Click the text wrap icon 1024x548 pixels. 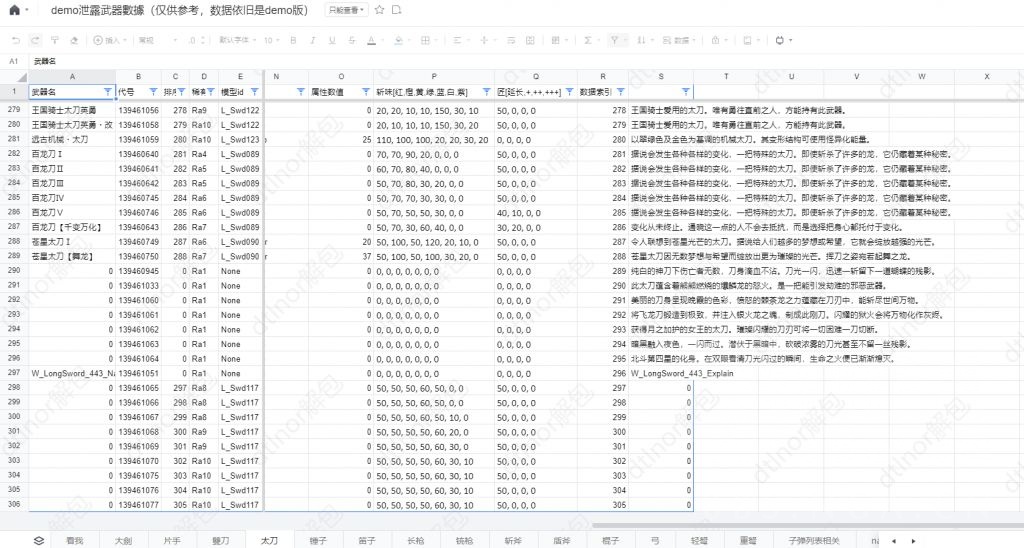point(511,40)
